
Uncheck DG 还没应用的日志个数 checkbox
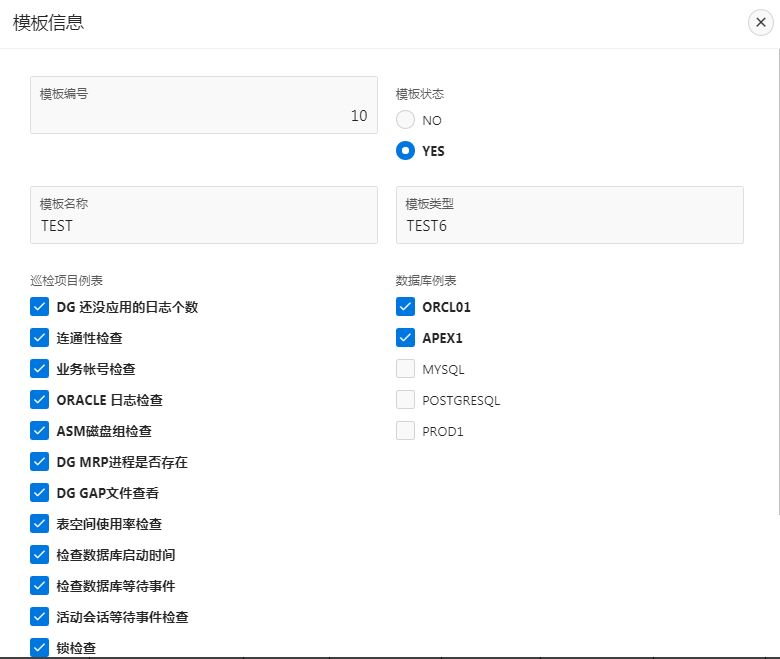40,307
